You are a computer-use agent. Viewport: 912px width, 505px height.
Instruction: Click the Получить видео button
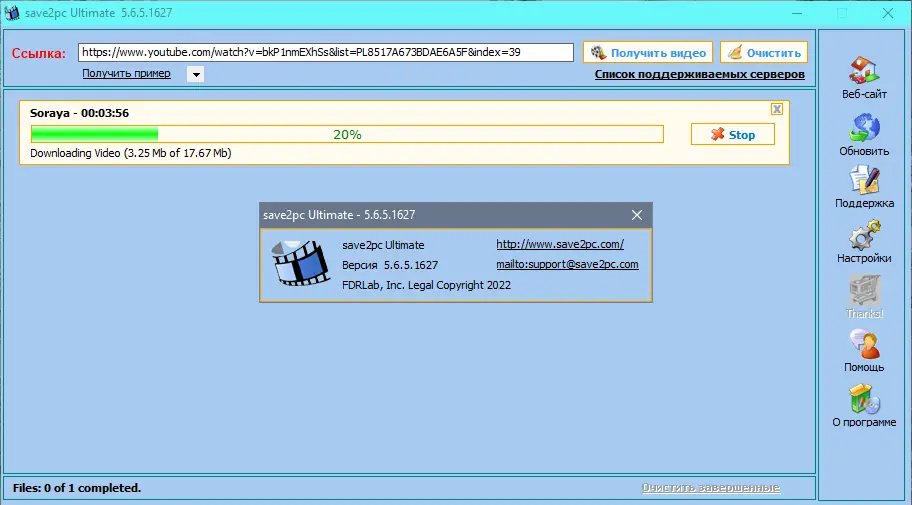coord(648,52)
